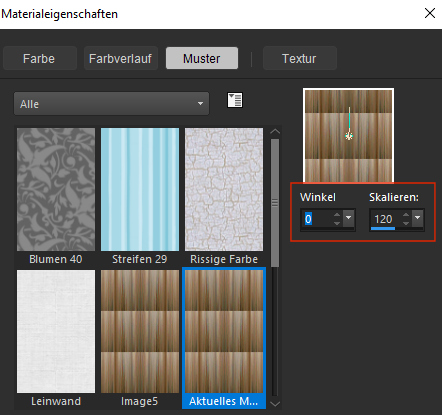Click the angle control in pattern preview
The image size is (442, 415).
click(x=349, y=136)
